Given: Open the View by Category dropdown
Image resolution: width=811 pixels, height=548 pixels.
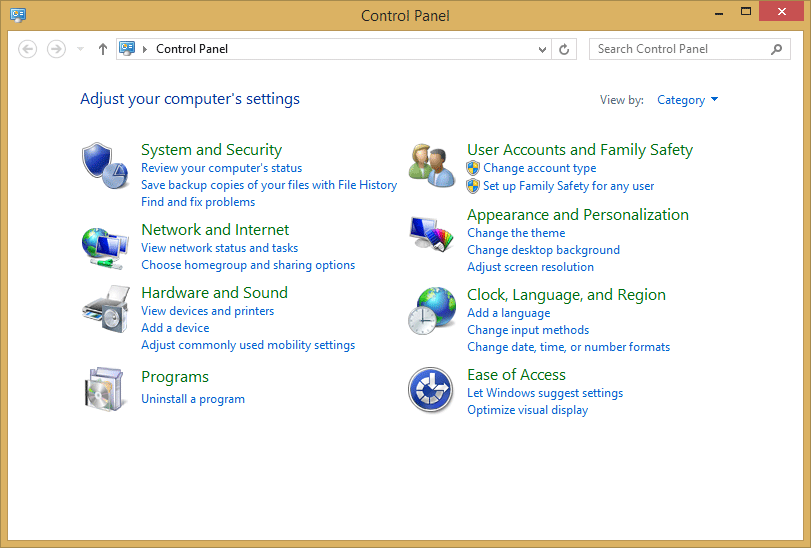Looking at the screenshot, I should pos(687,100).
